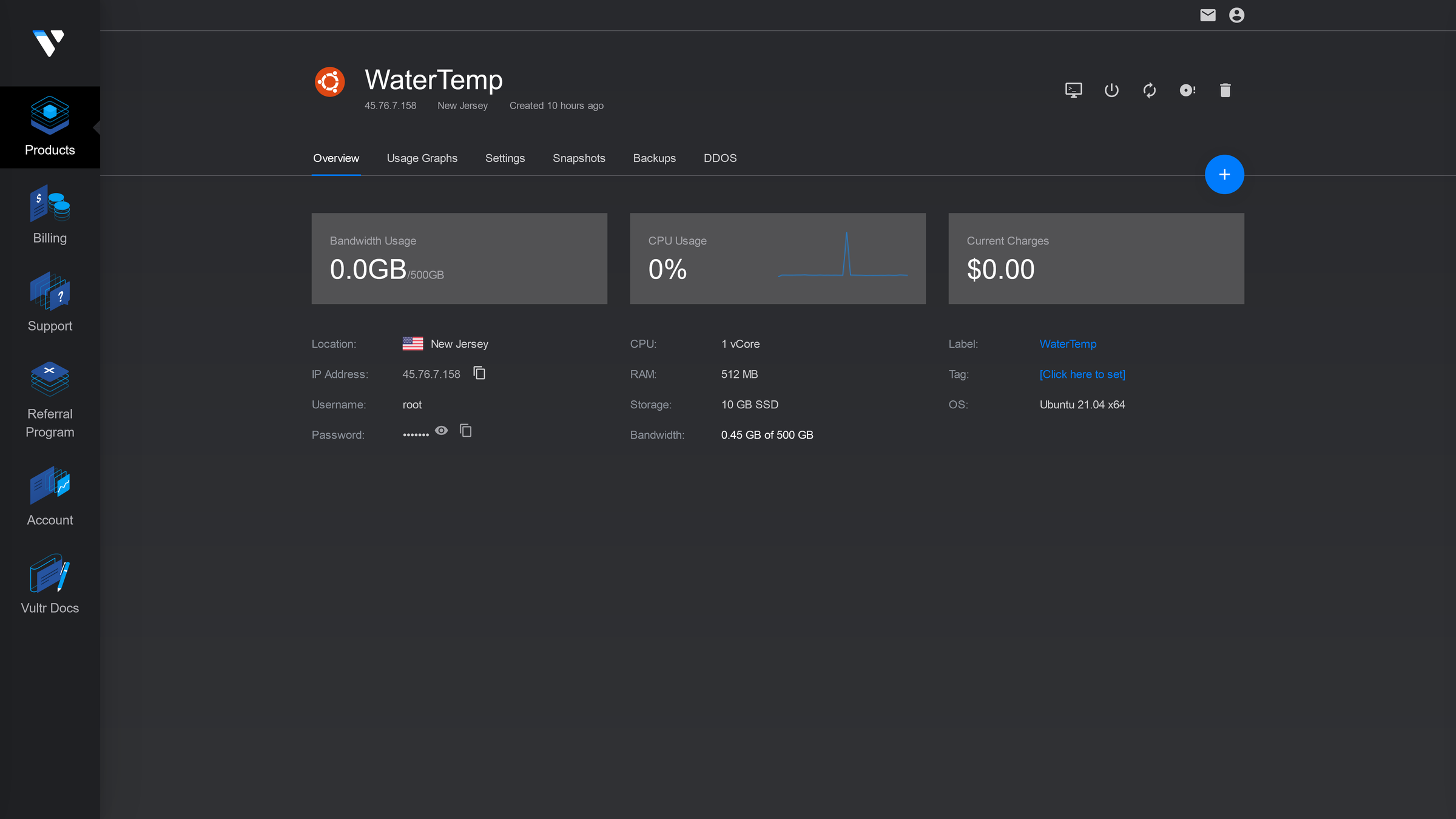Viewport: 1456px width, 819px height.
Task: Open the user account profile icon
Action: (1236, 15)
